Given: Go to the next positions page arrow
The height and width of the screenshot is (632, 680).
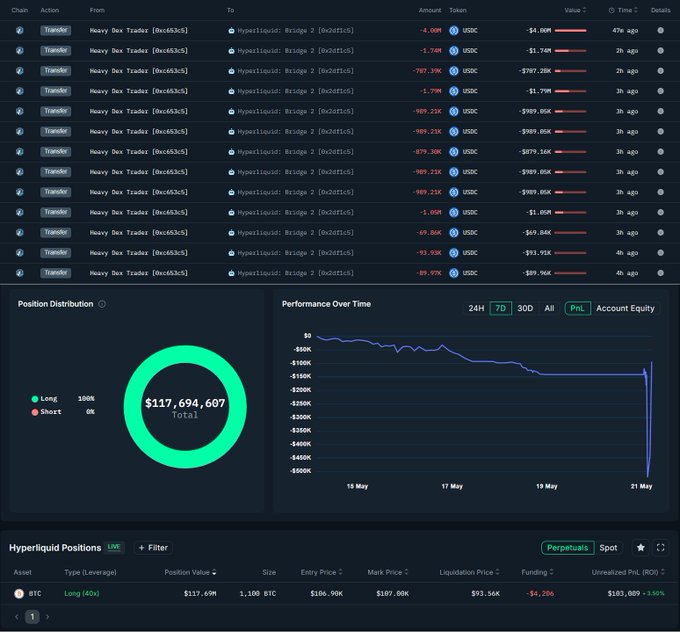Looking at the screenshot, I should (46, 617).
